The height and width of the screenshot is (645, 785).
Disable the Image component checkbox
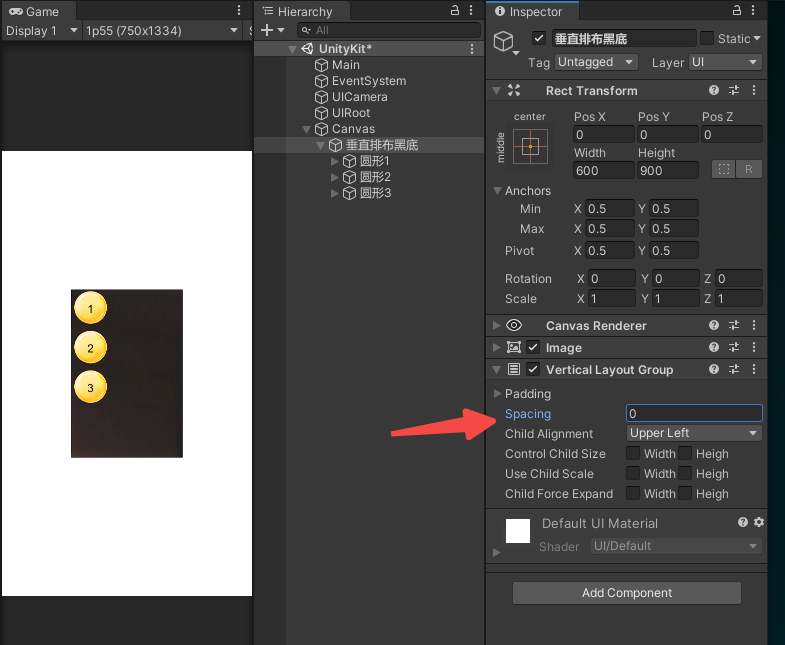pos(533,347)
